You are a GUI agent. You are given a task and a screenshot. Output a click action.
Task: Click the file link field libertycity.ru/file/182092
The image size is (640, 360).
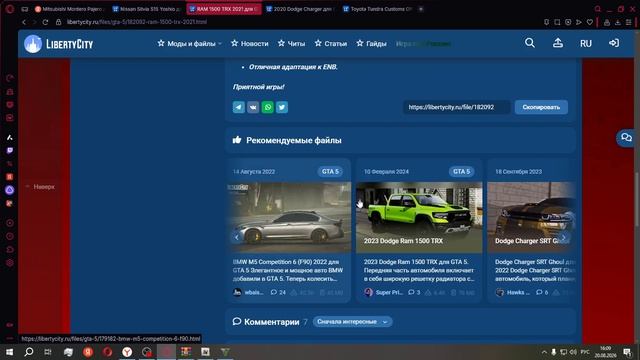point(456,107)
